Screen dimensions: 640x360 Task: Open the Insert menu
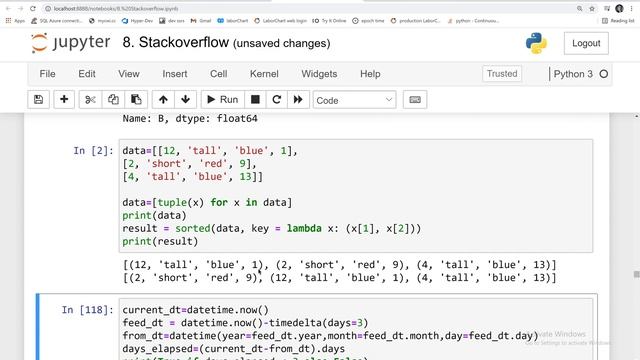(175, 74)
